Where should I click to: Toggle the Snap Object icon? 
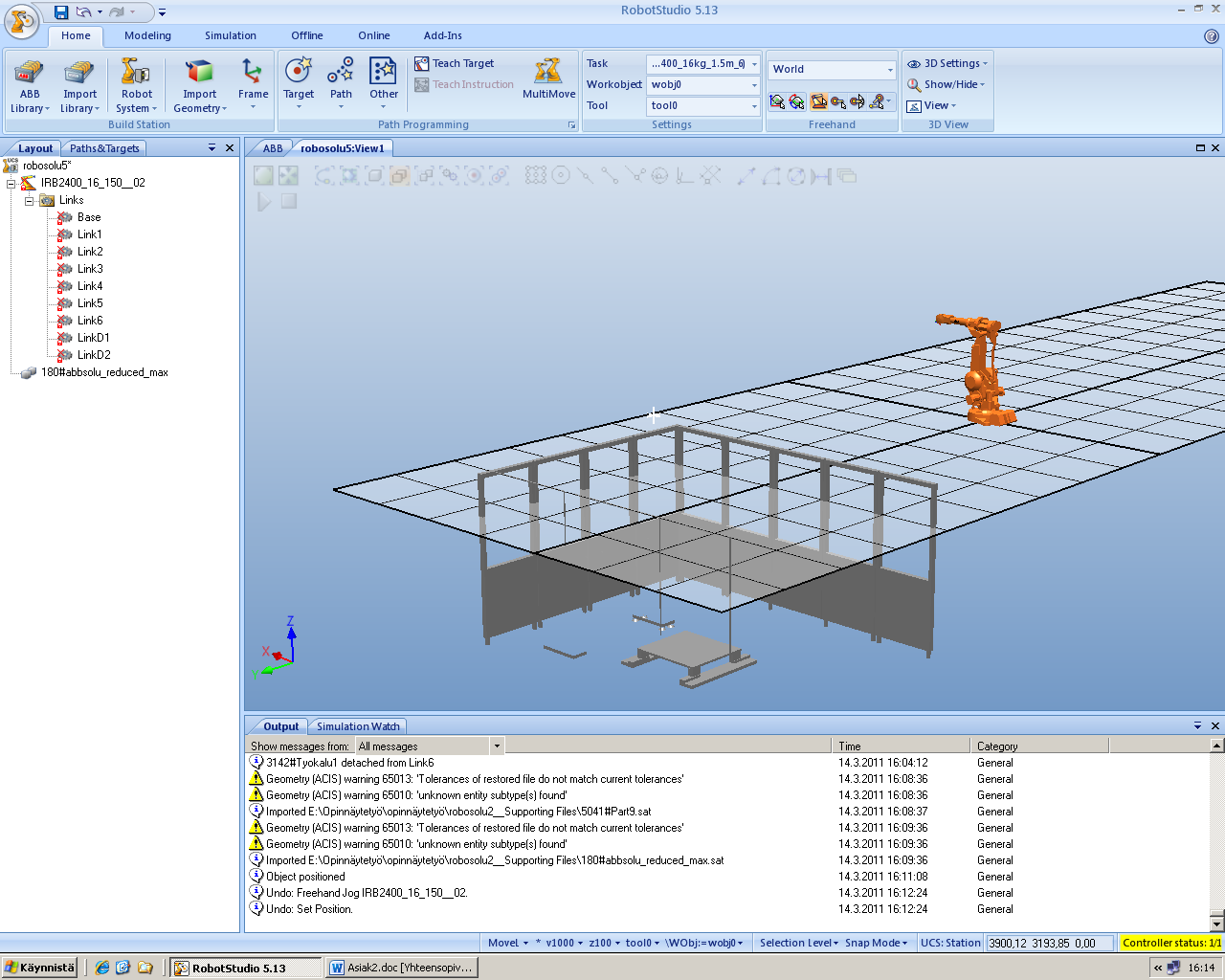tap(536, 175)
